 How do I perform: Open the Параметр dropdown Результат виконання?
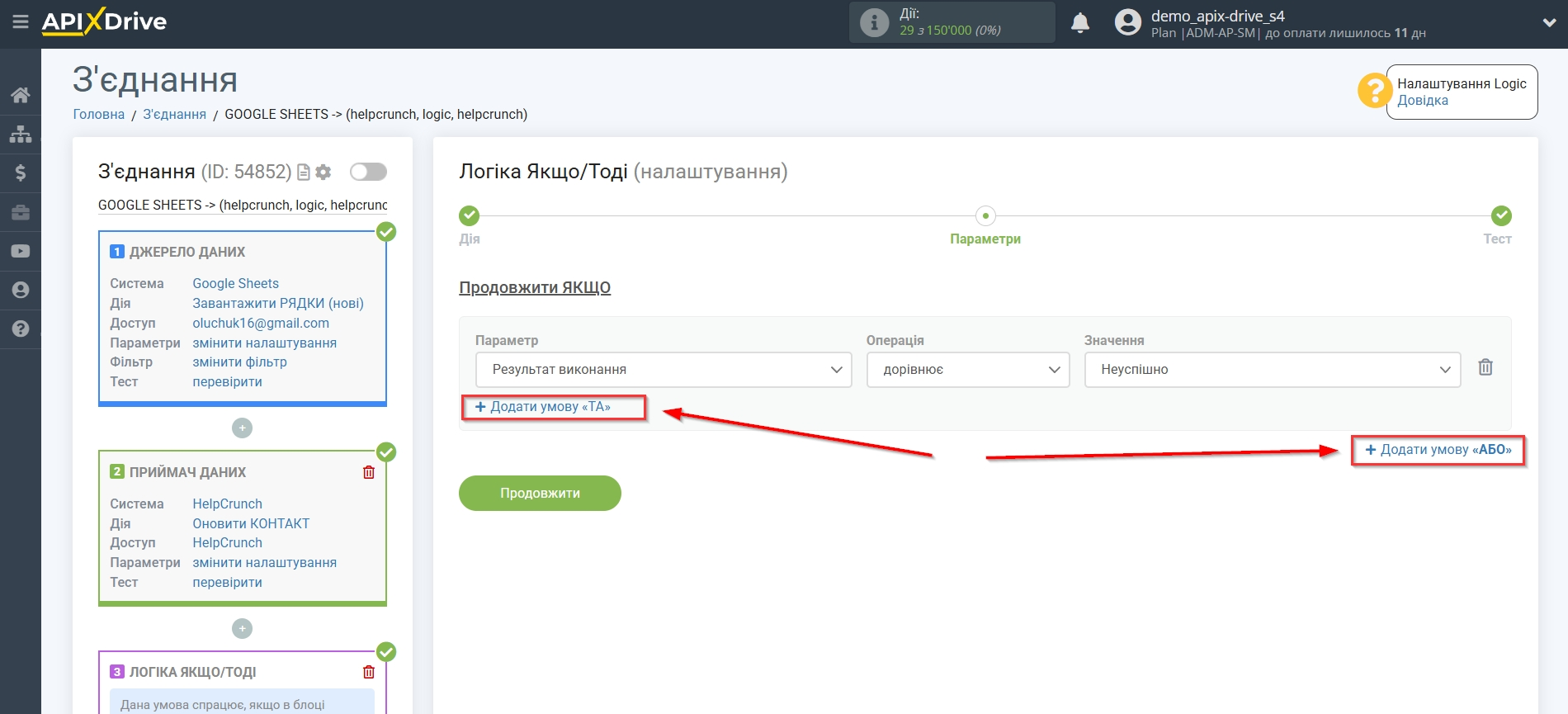coord(664,370)
